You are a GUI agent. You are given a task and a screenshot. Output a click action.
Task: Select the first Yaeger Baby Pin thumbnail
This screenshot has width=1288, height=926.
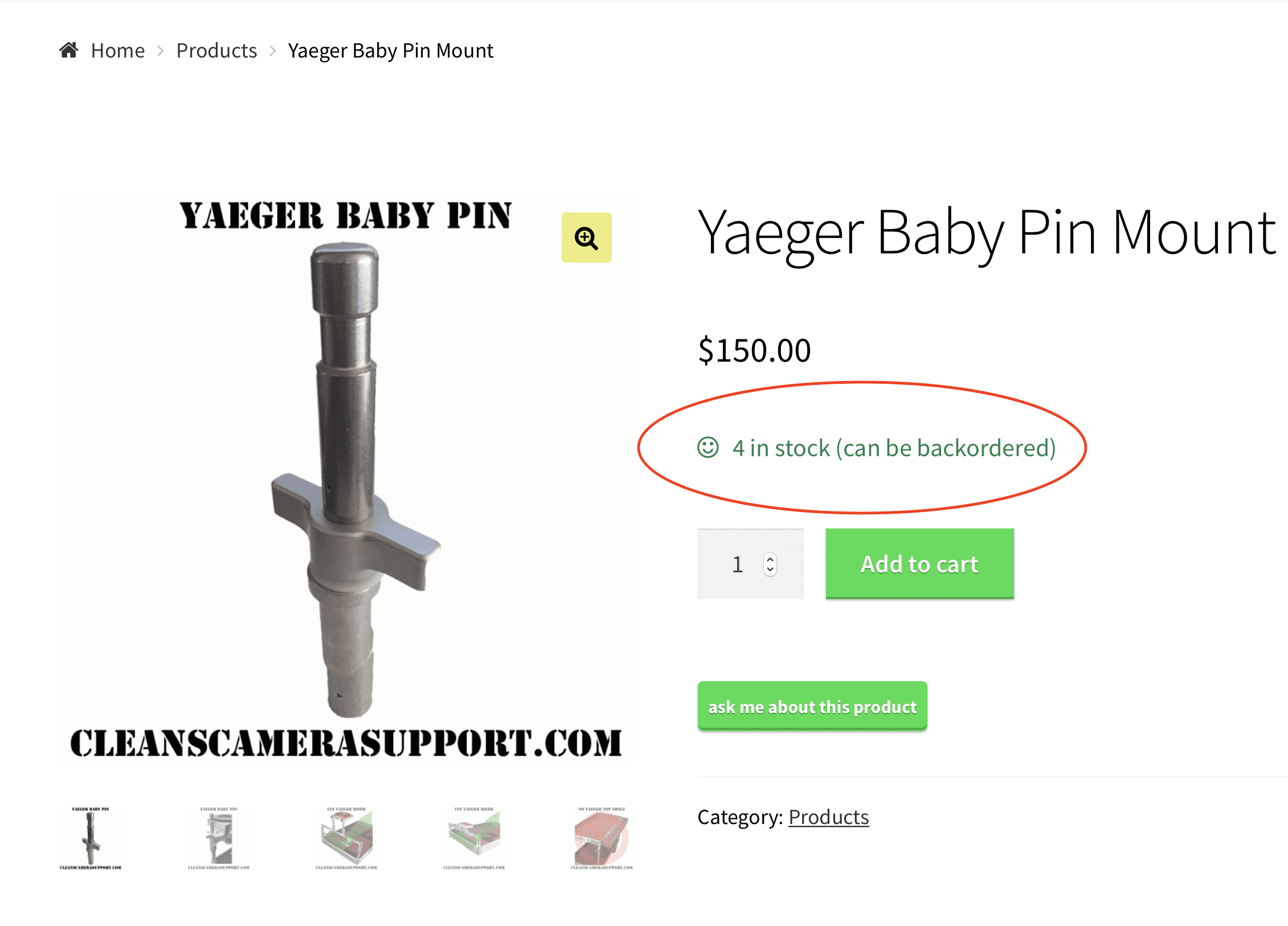(91, 838)
